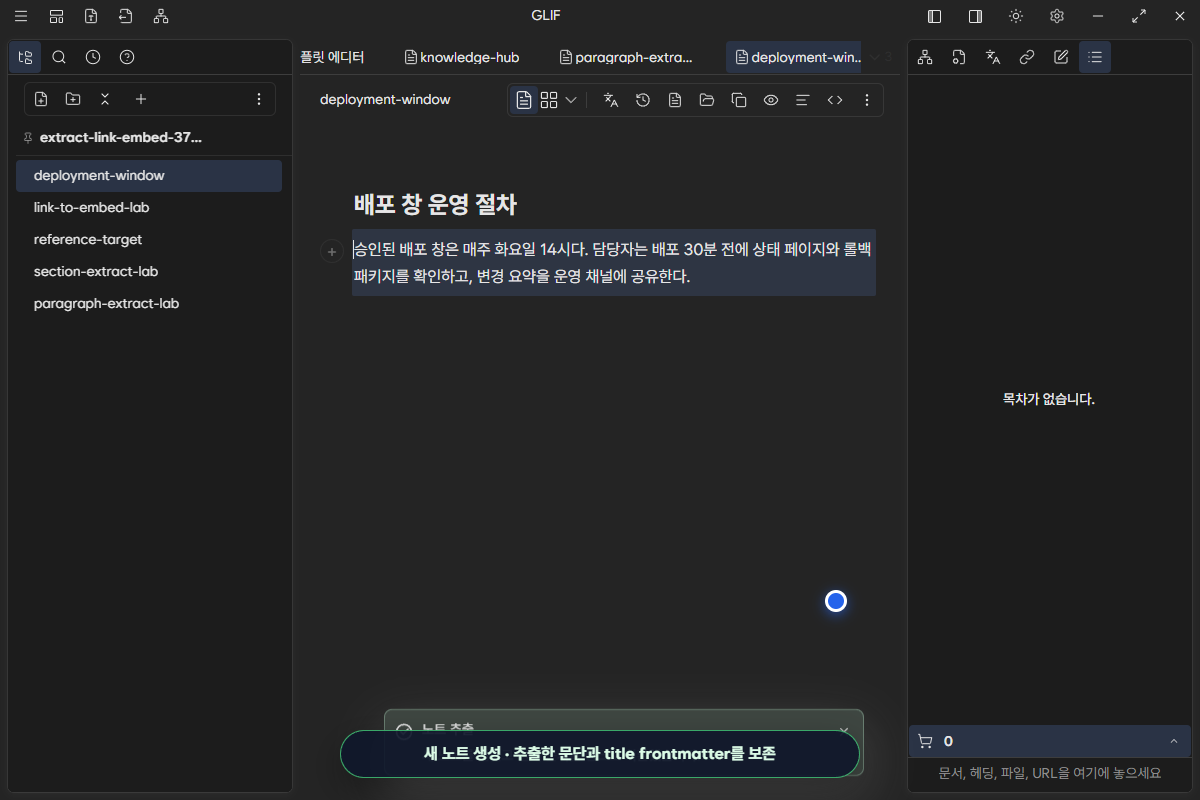The width and height of the screenshot is (1200, 800).
Task: Collapse the basket panel chevron
Action: tap(1173, 741)
